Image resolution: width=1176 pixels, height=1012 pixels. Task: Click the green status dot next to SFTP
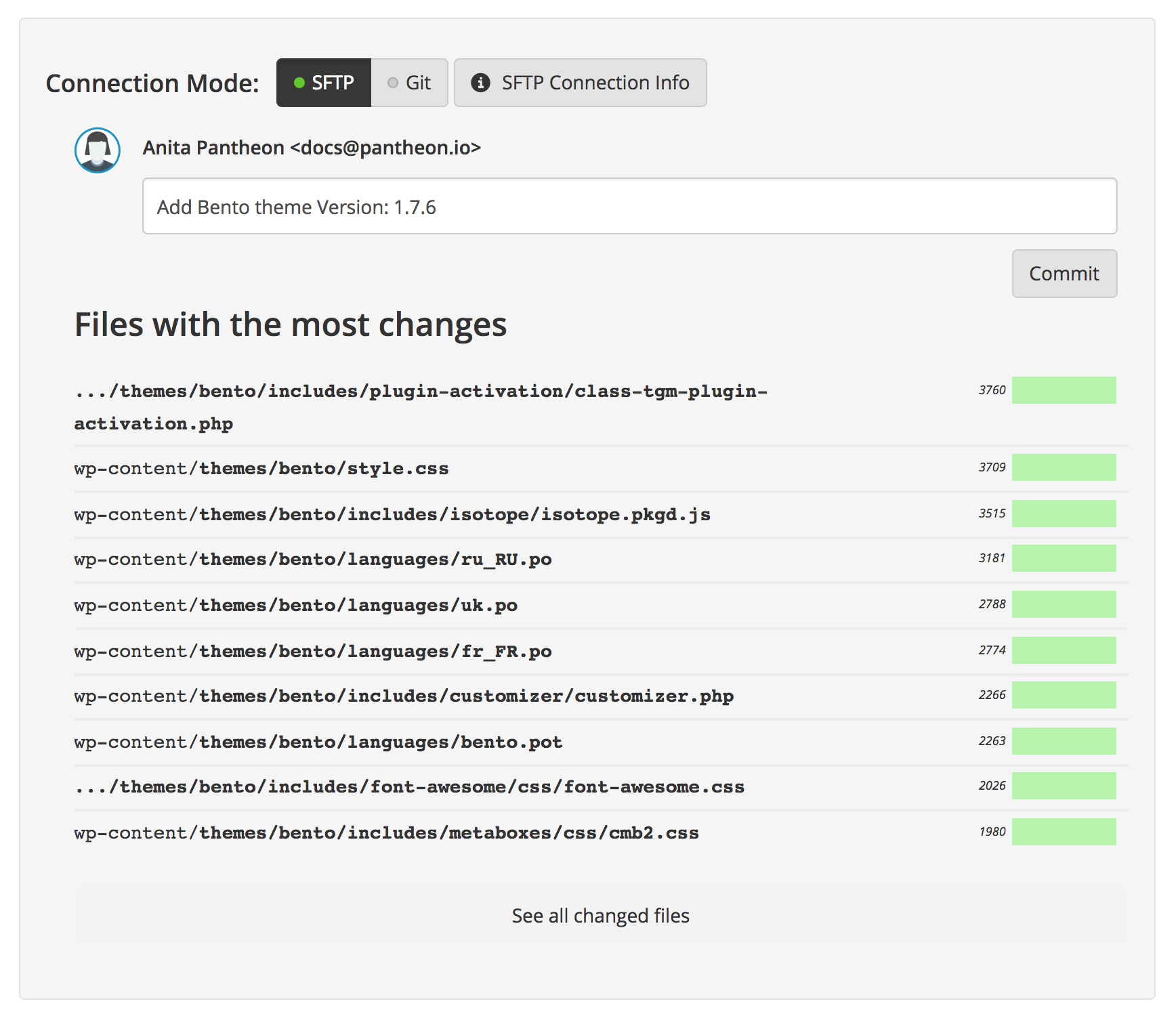299,83
